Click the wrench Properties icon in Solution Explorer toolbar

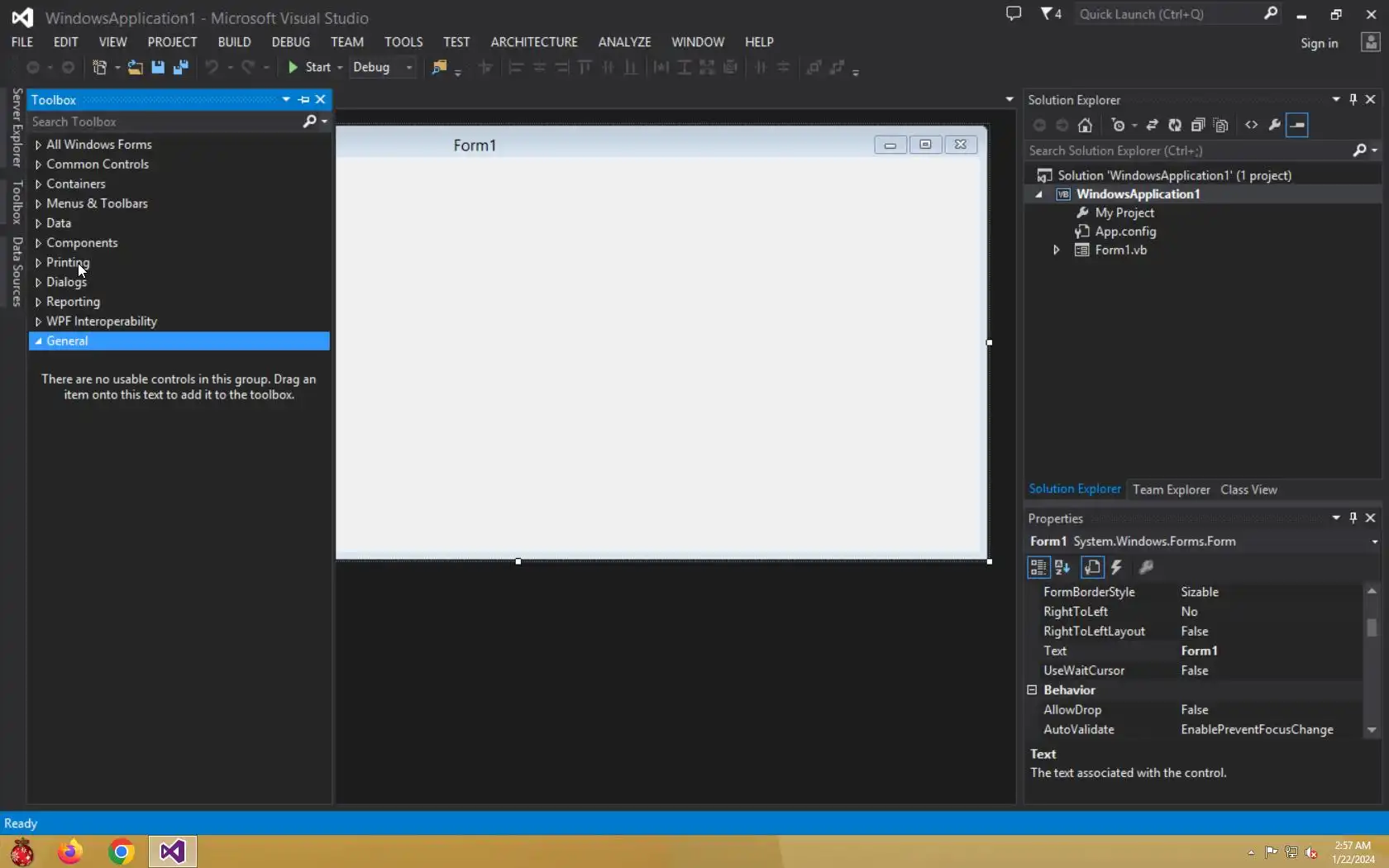point(1275,126)
